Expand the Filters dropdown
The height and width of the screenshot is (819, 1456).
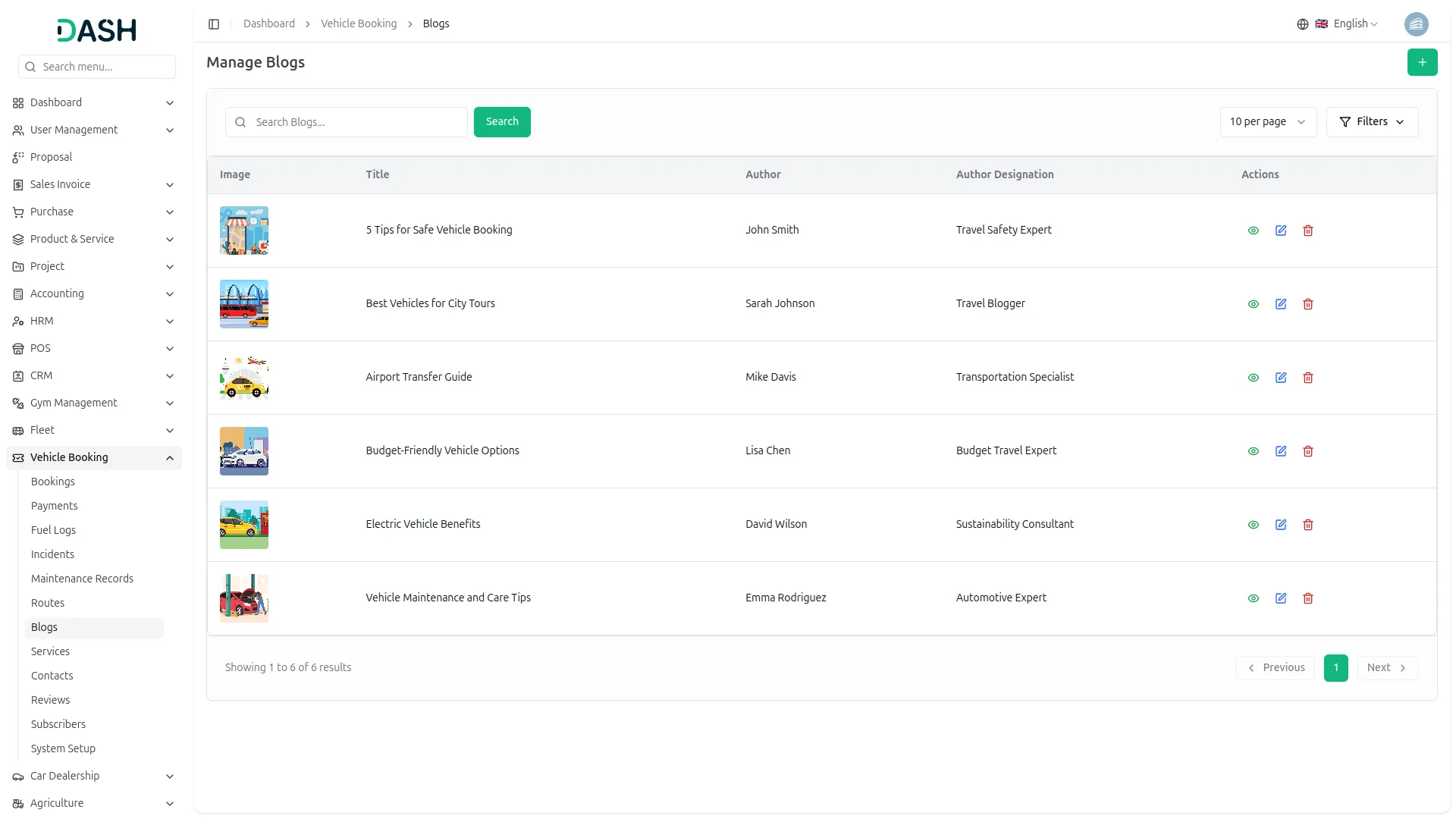click(x=1372, y=122)
